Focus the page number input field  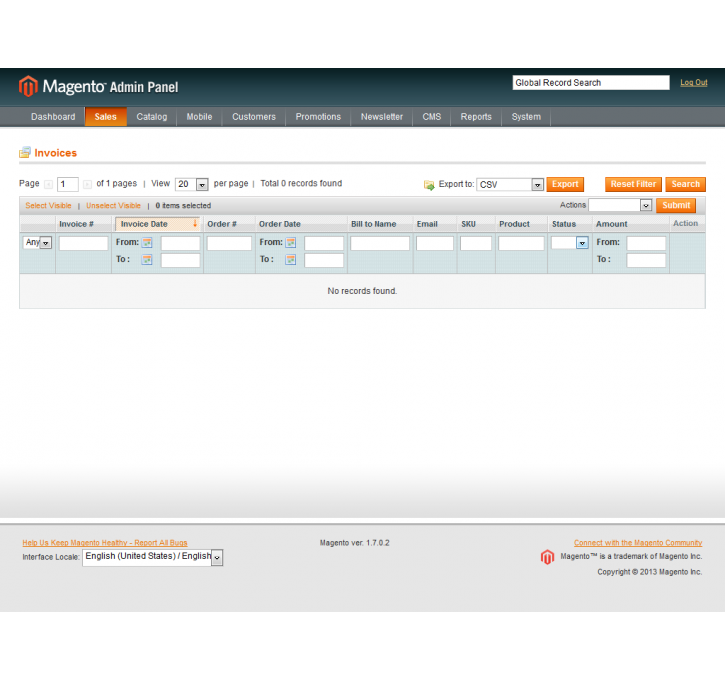[68, 184]
